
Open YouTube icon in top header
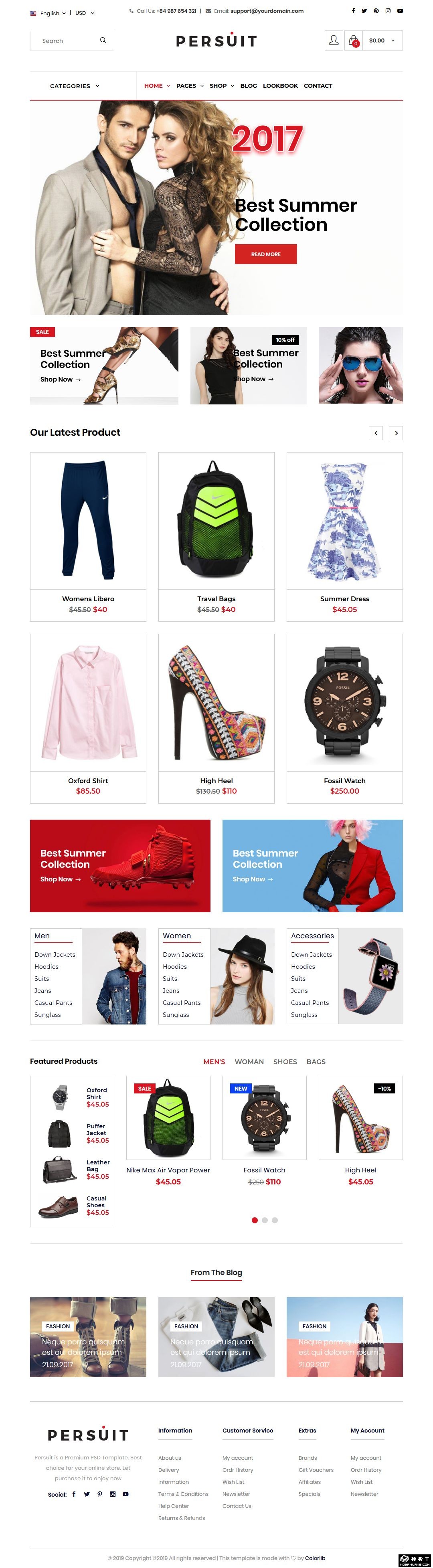(x=399, y=11)
